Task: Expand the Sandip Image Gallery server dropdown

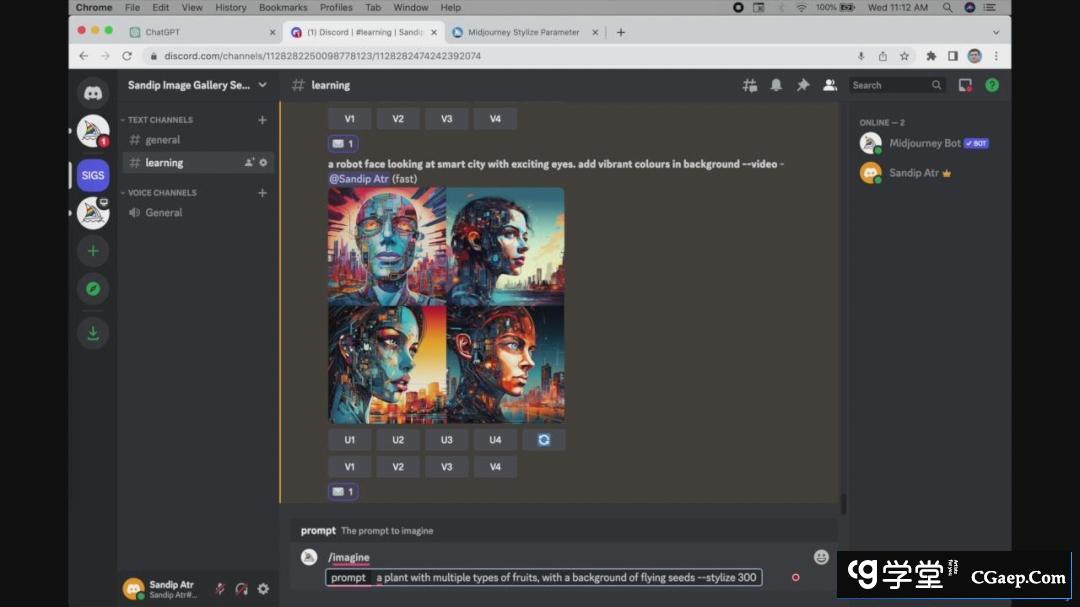Action: [x=262, y=86]
